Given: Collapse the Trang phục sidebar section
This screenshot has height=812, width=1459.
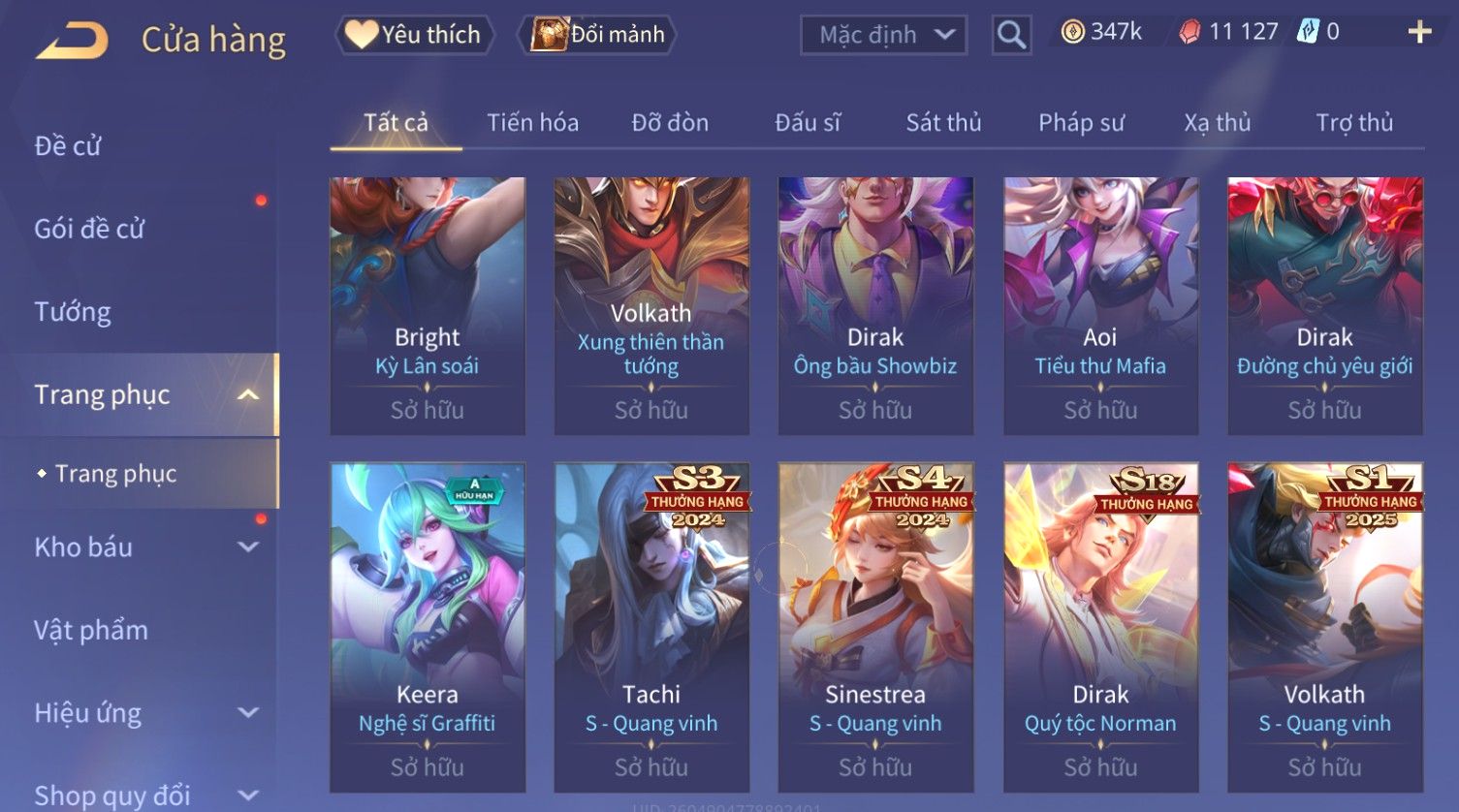Looking at the screenshot, I should coord(248,394).
